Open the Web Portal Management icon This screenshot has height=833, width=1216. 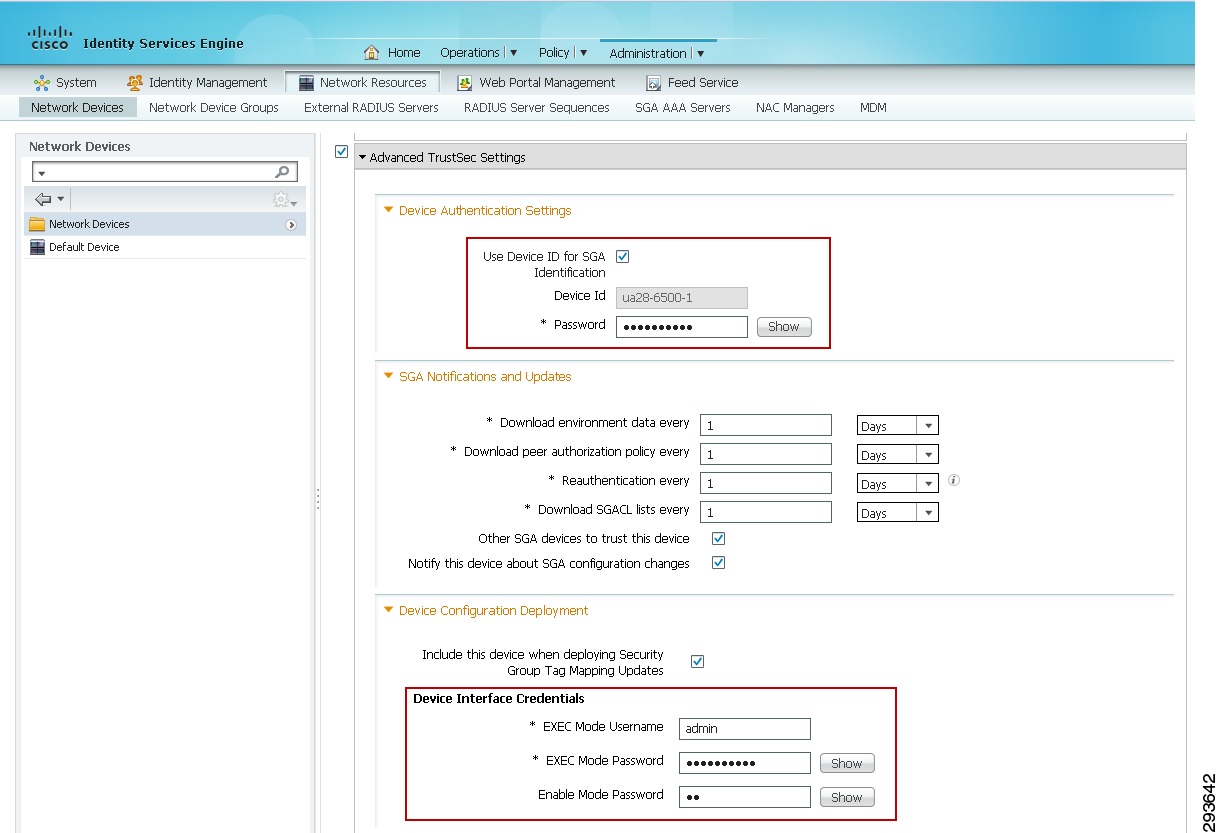(465, 83)
